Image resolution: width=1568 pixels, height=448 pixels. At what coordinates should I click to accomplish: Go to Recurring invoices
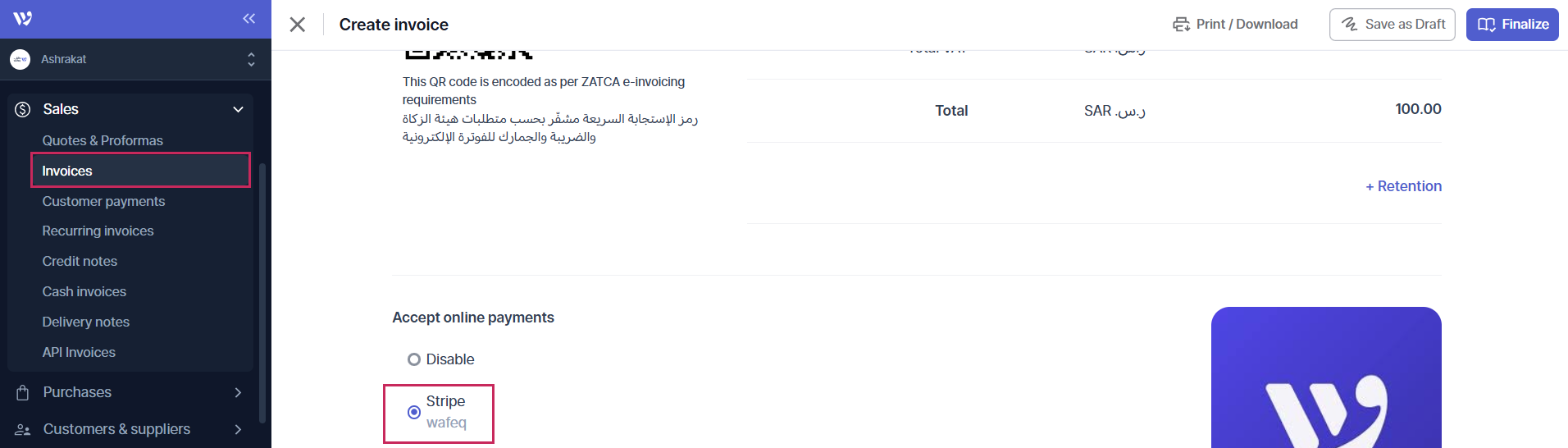tap(98, 231)
